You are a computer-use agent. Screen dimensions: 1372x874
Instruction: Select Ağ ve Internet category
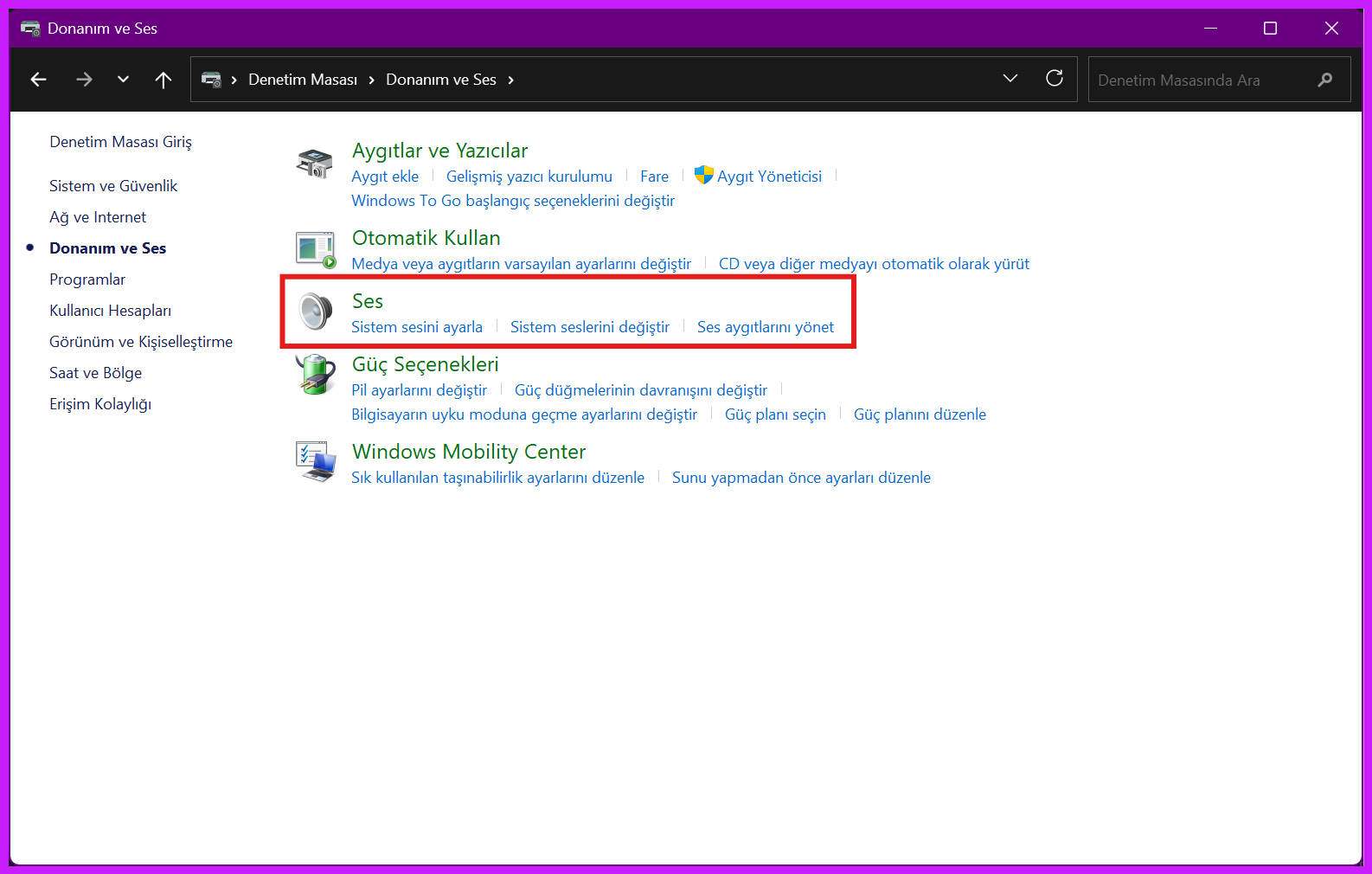pyautogui.click(x=98, y=217)
